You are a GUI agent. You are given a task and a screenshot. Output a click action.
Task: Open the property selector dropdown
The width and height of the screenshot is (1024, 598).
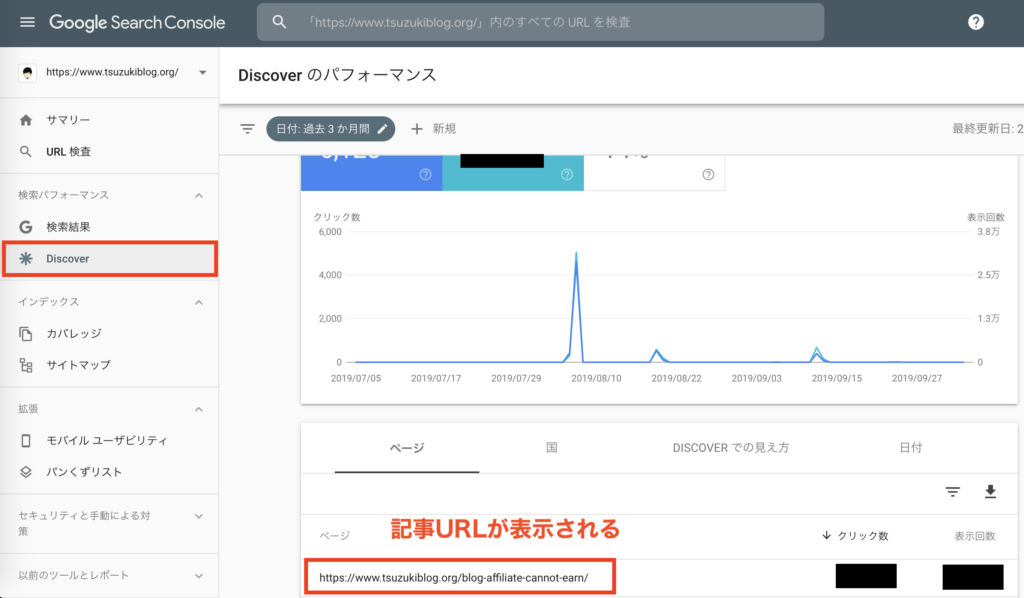pyautogui.click(x=202, y=73)
